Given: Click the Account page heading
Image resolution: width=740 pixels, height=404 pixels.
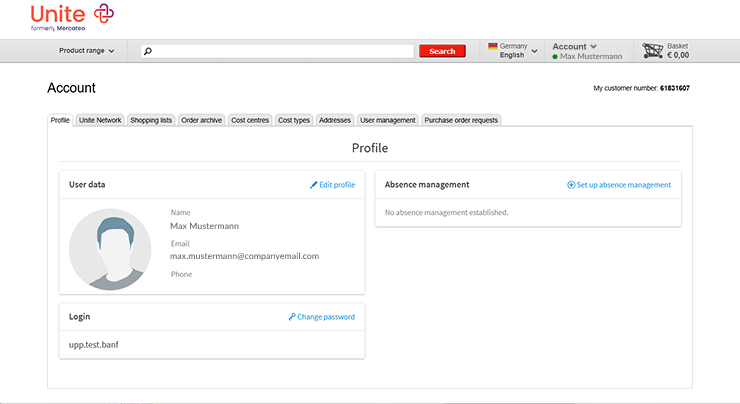Looking at the screenshot, I should [71, 88].
